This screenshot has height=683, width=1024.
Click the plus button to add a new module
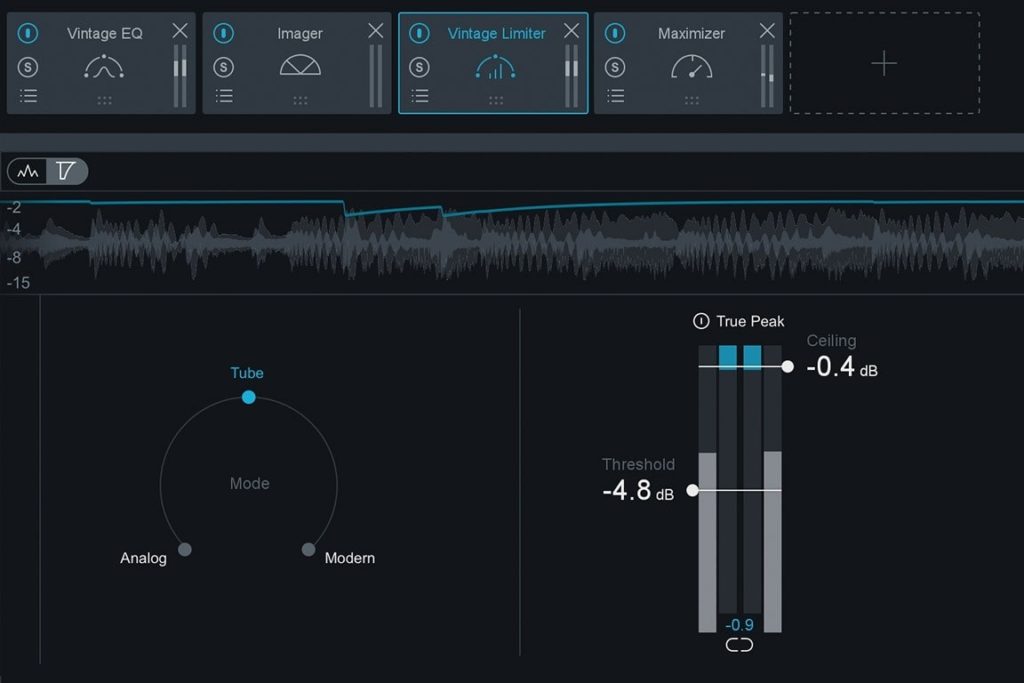coord(884,63)
